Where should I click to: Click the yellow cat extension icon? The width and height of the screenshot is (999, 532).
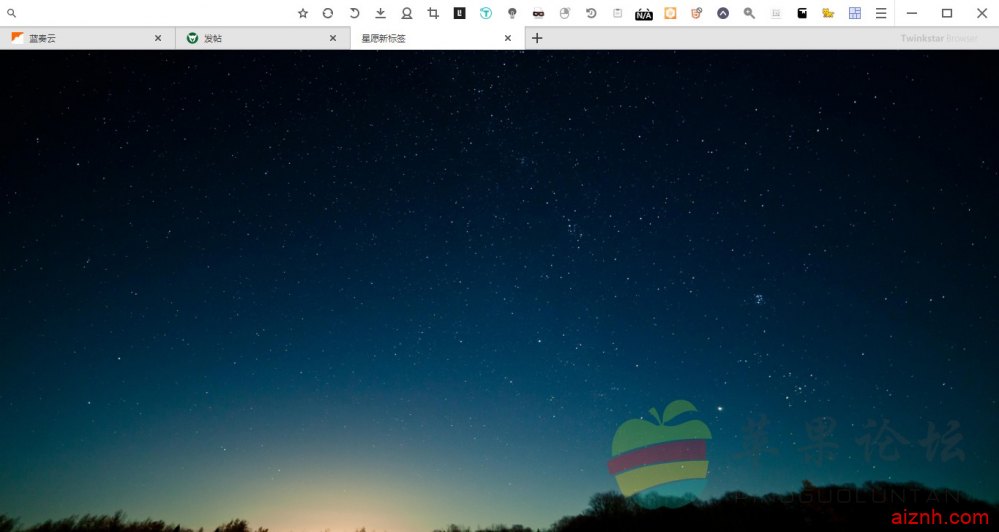(x=828, y=13)
